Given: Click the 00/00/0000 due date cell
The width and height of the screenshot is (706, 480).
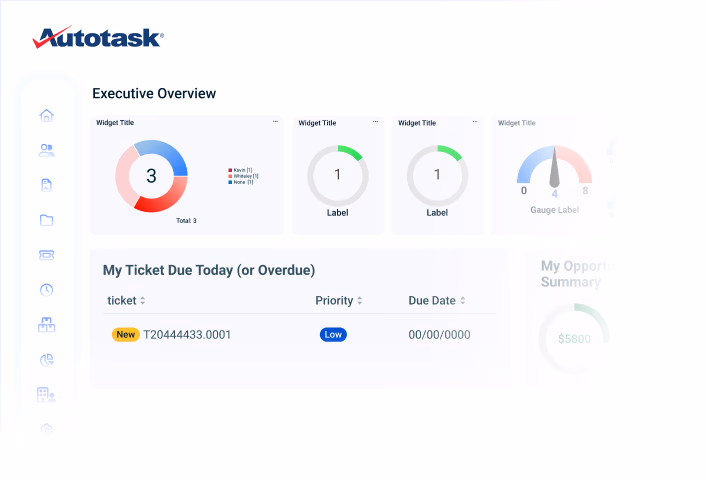Looking at the screenshot, I should tap(439, 335).
